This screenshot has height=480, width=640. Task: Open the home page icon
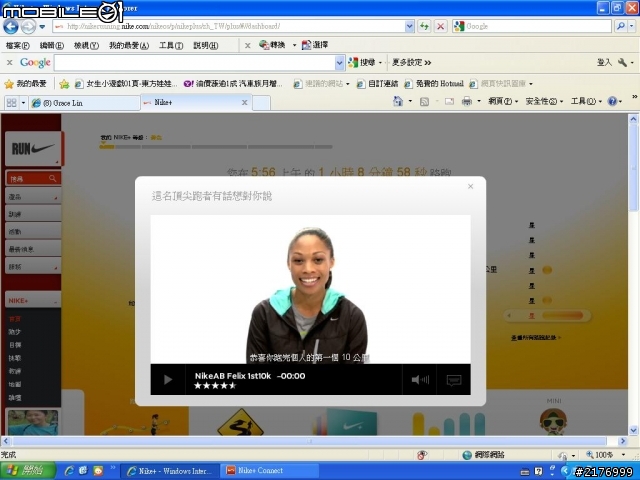tap(398, 101)
